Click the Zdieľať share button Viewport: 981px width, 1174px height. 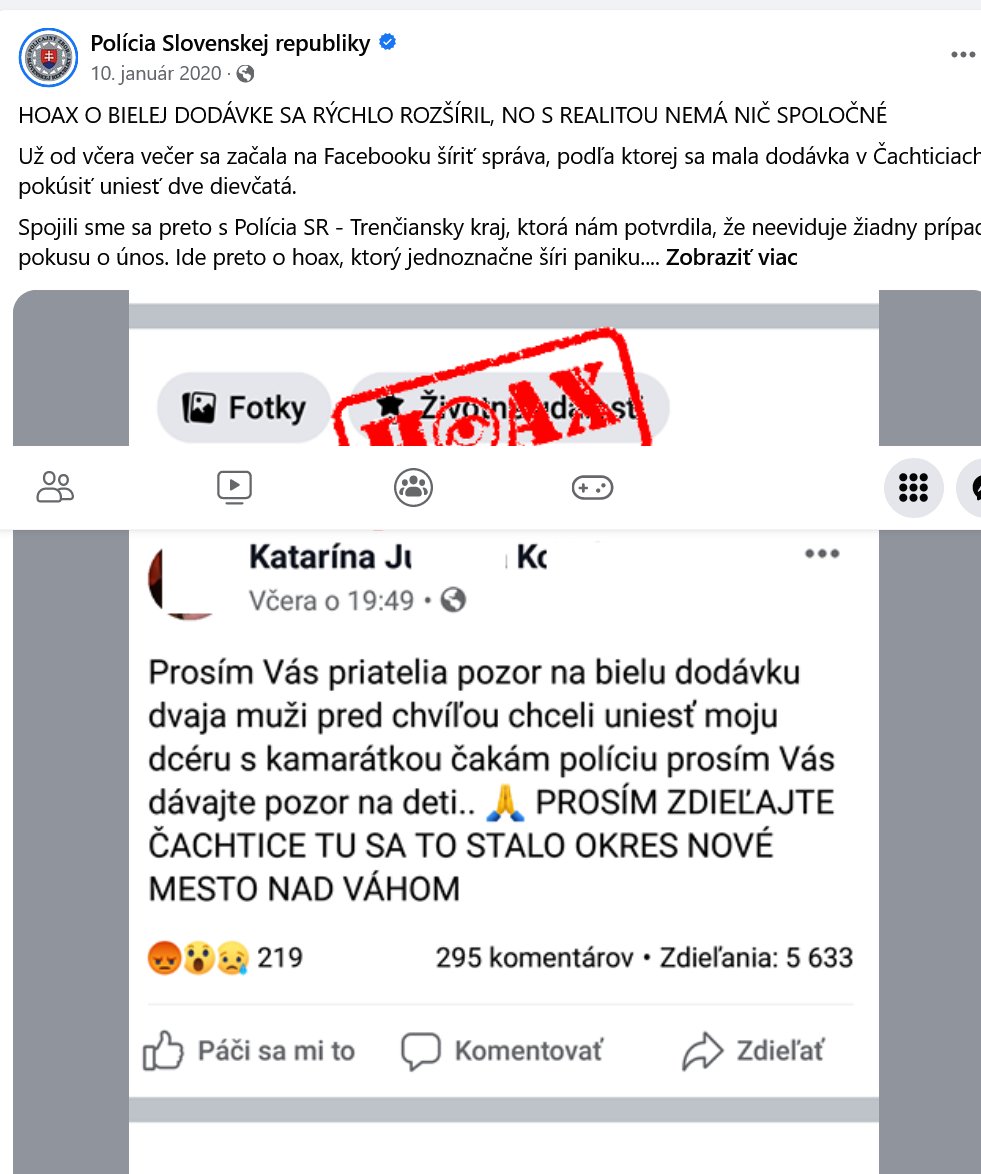pos(753,1050)
